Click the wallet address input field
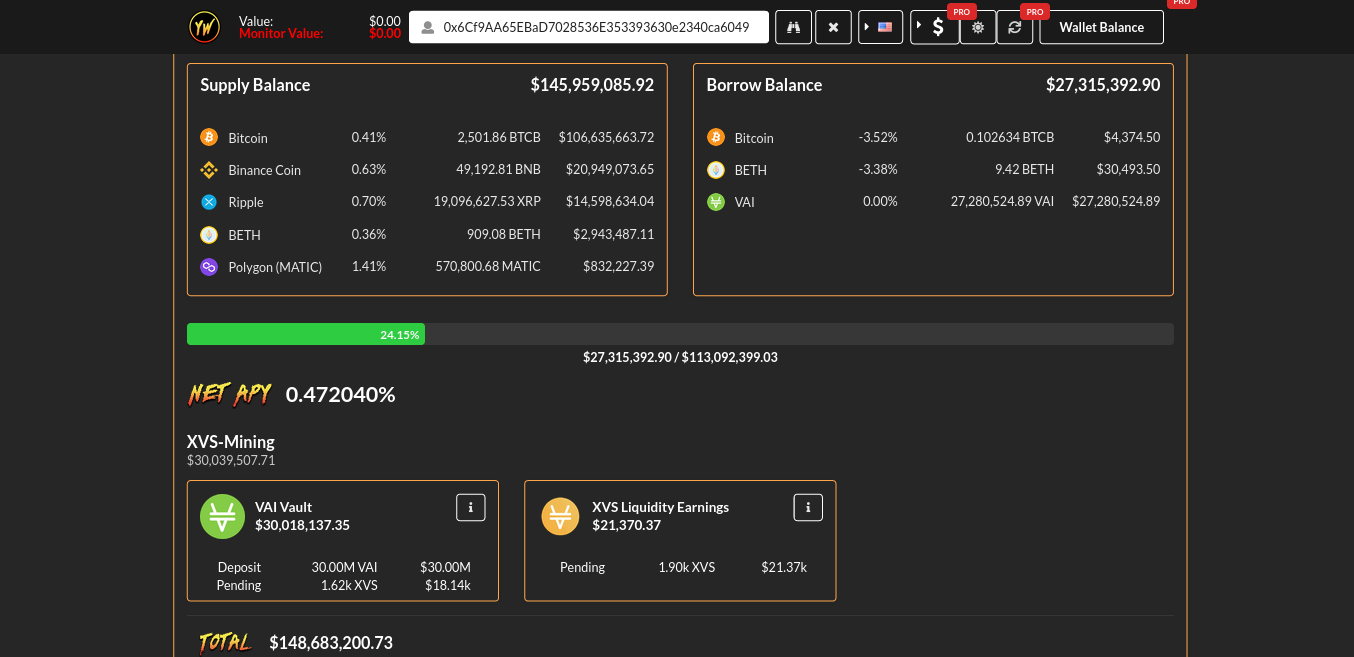This screenshot has height=657, width=1354. coord(589,27)
